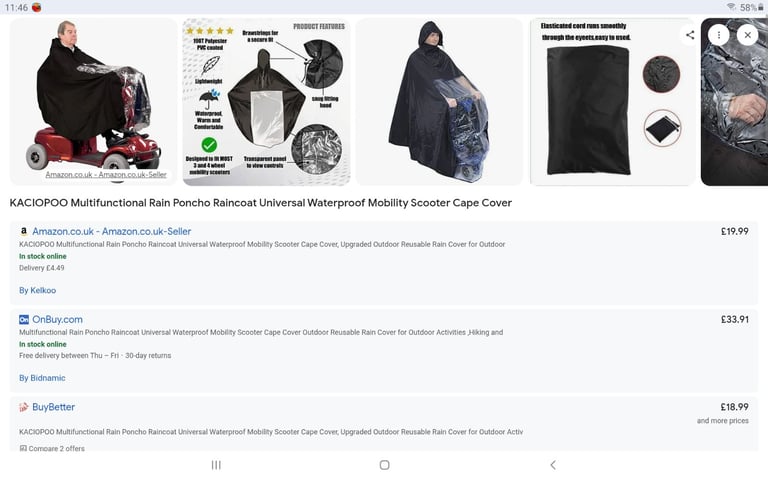Tap the Android home button
This screenshot has height=480, width=768.
(x=384, y=465)
